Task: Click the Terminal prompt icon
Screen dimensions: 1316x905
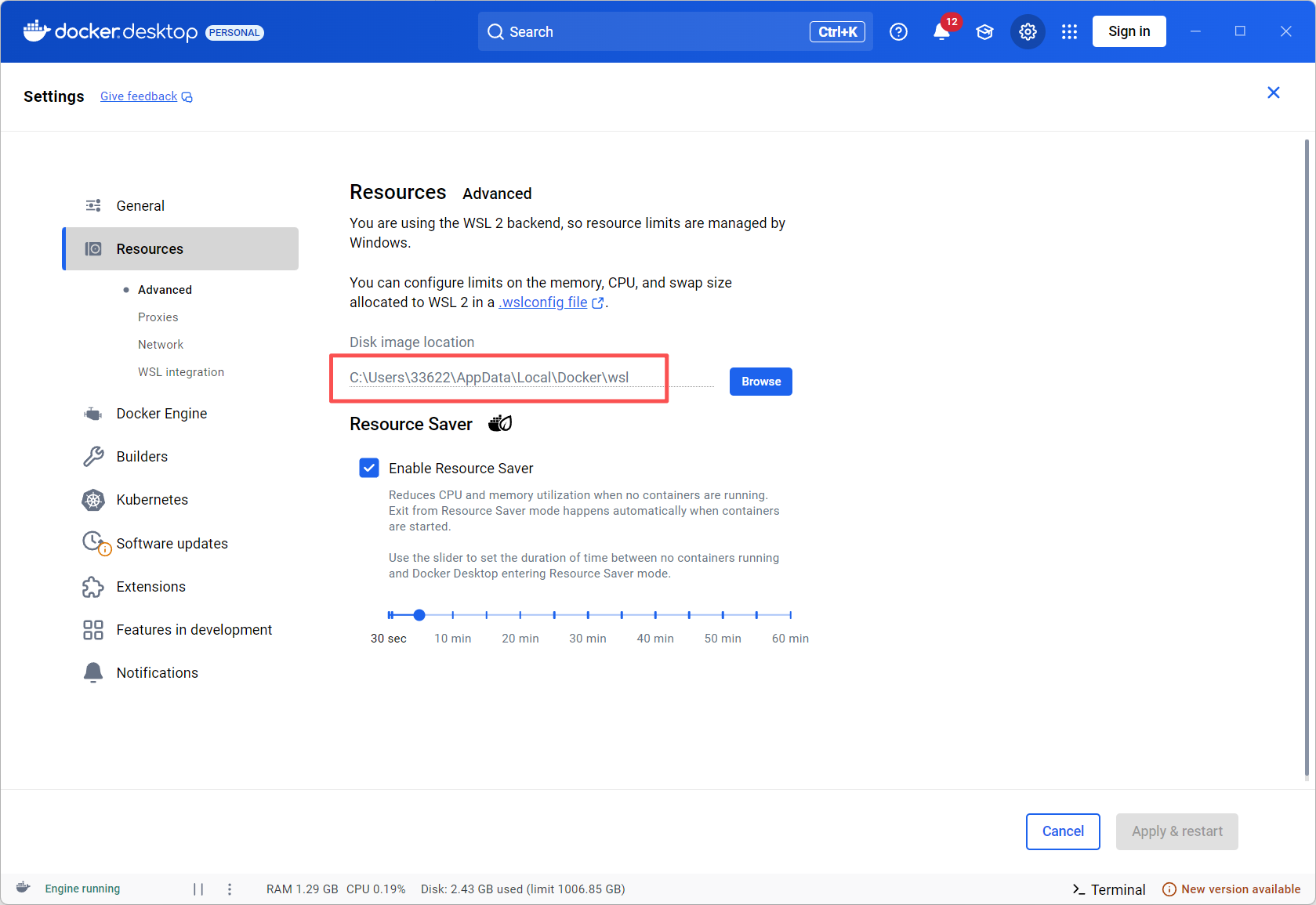Action: (x=1079, y=889)
